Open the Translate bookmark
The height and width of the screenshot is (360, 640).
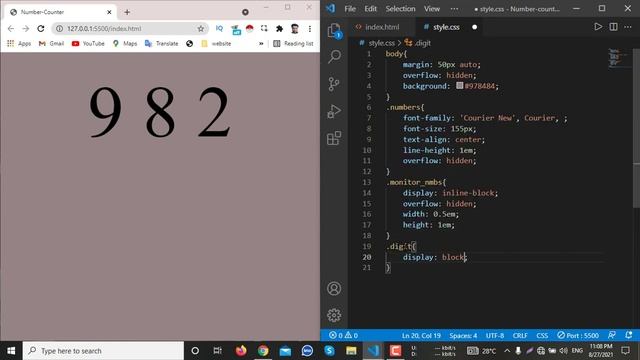point(162,43)
